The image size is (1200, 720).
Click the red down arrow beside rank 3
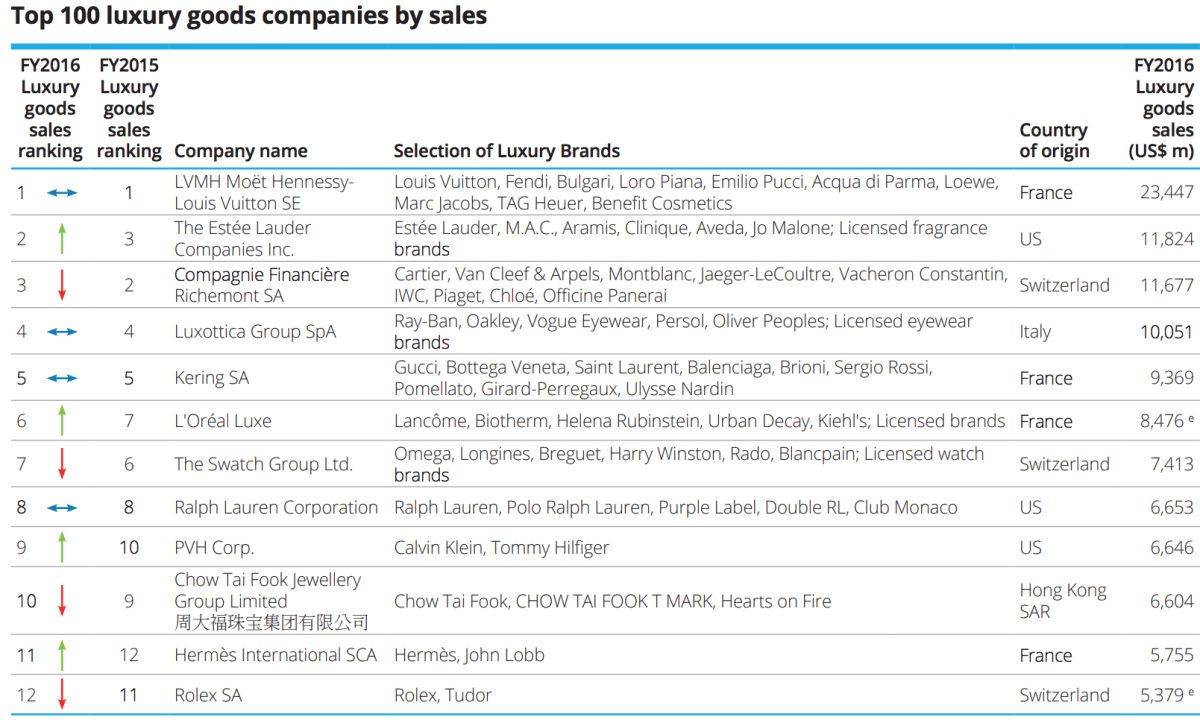62,284
